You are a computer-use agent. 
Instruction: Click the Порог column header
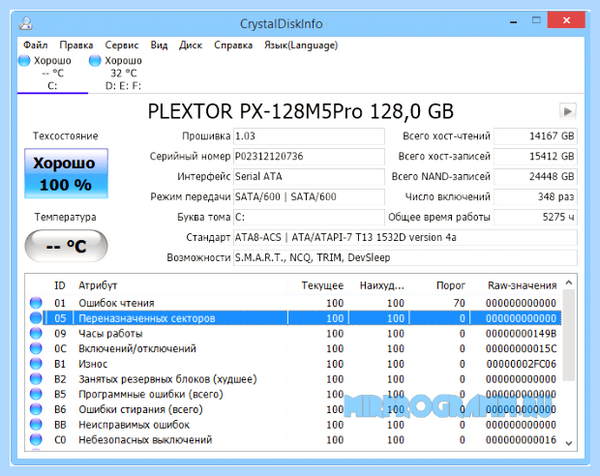(x=450, y=285)
